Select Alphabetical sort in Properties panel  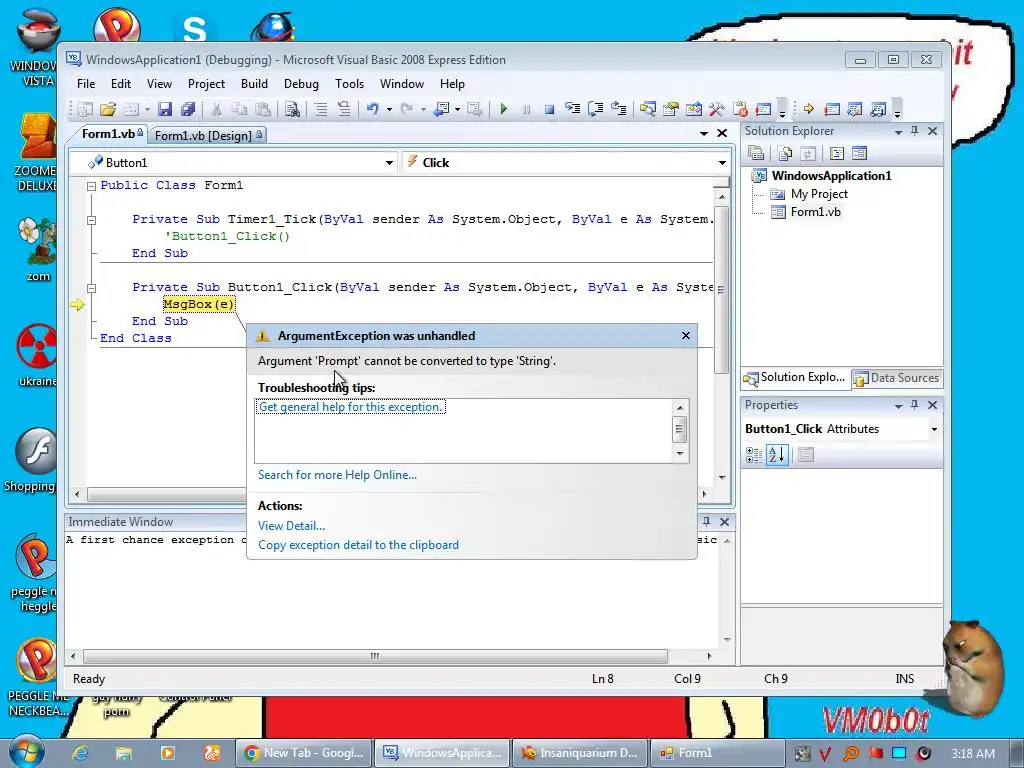[777, 455]
